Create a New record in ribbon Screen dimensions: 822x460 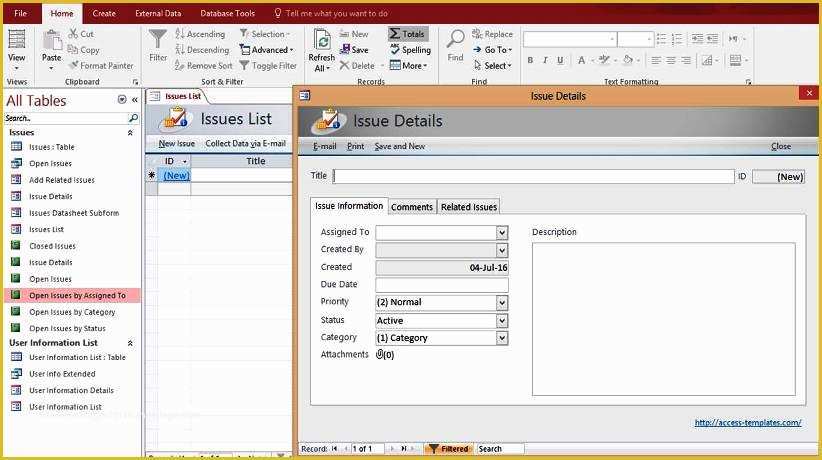tap(354, 34)
